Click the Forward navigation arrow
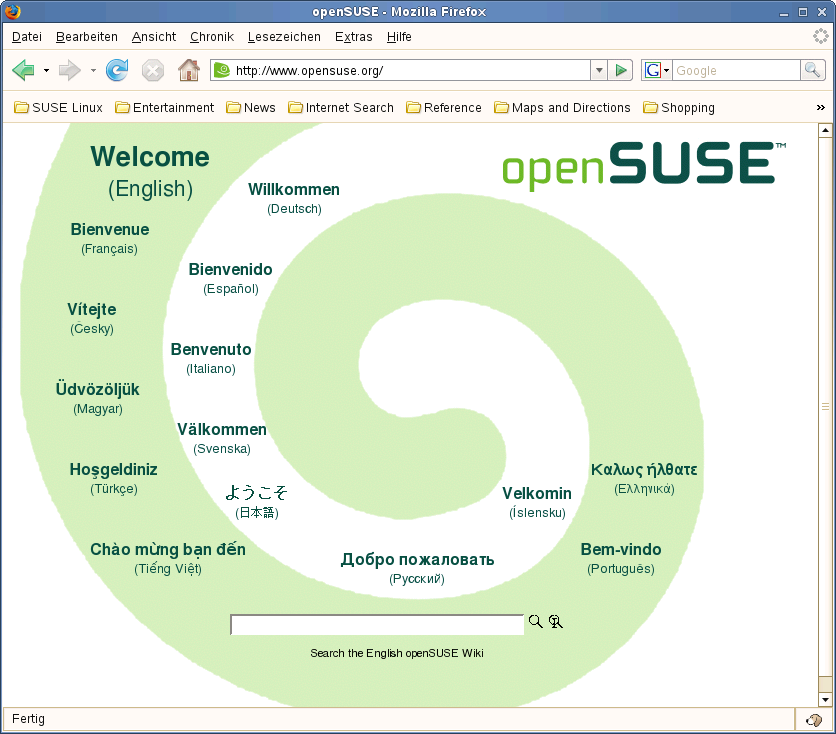Image resolution: width=836 pixels, height=734 pixels. point(69,70)
